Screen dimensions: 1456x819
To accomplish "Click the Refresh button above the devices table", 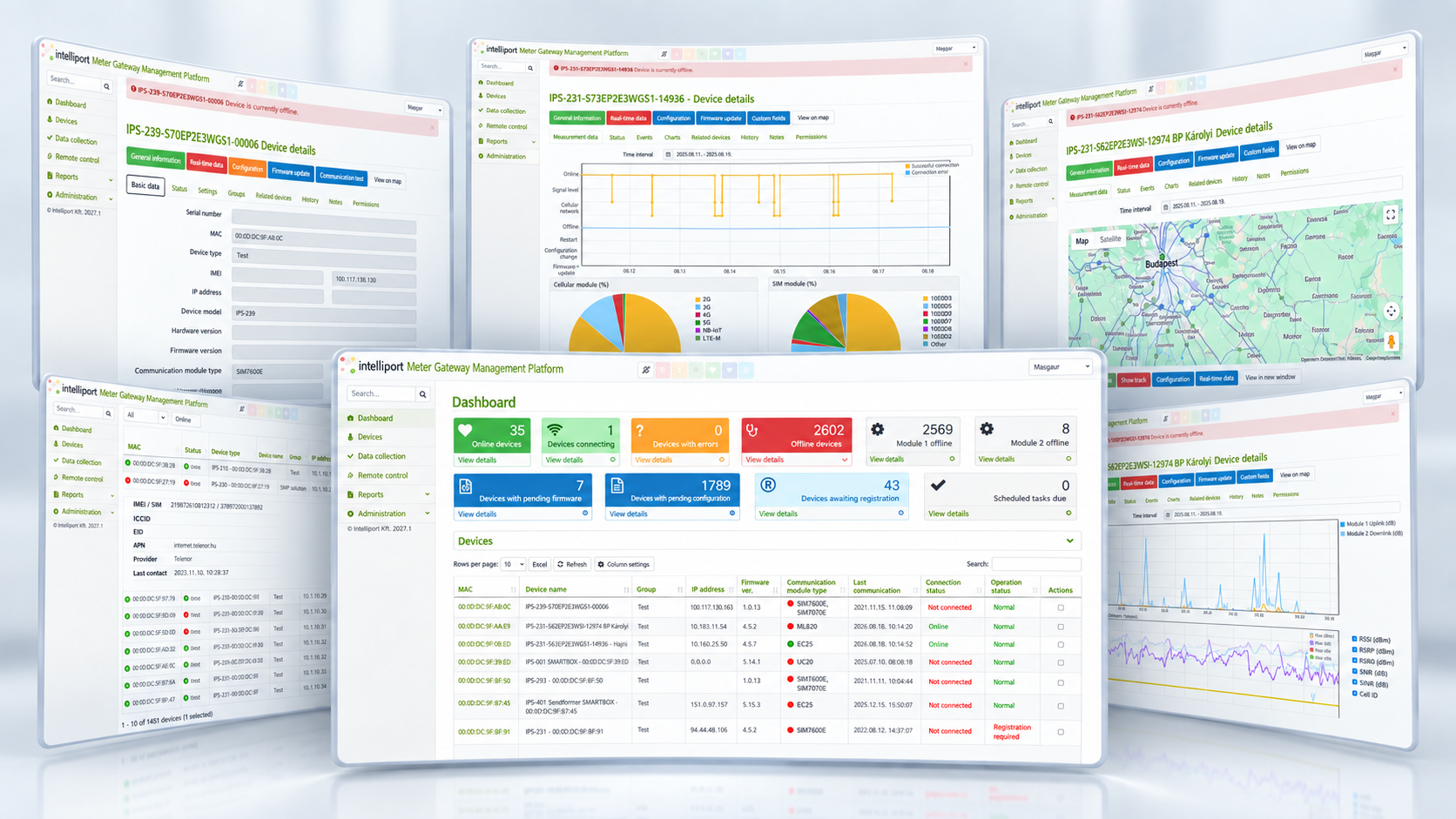I will 572,564.
